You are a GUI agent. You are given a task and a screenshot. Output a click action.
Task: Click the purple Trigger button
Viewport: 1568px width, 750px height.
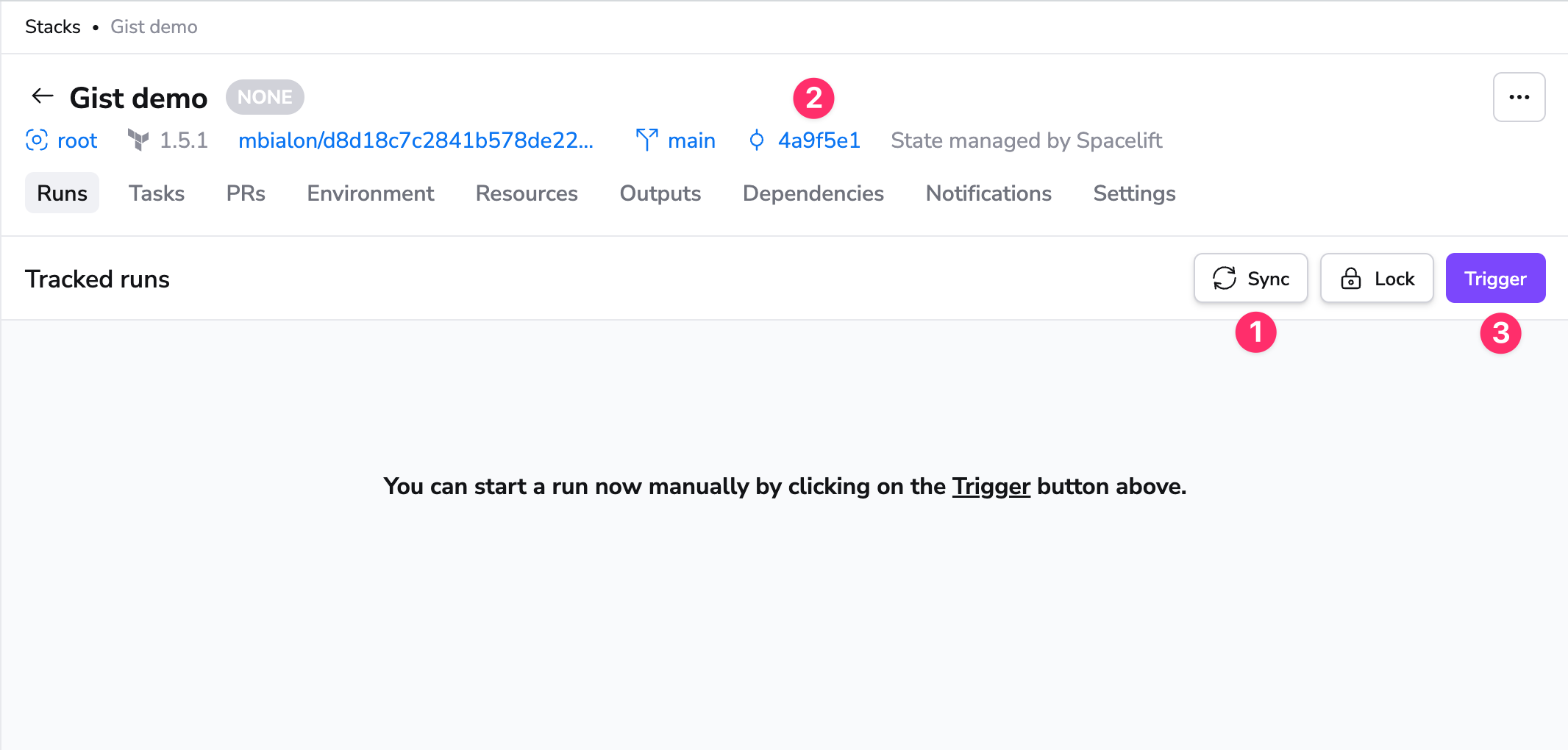point(1495,278)
